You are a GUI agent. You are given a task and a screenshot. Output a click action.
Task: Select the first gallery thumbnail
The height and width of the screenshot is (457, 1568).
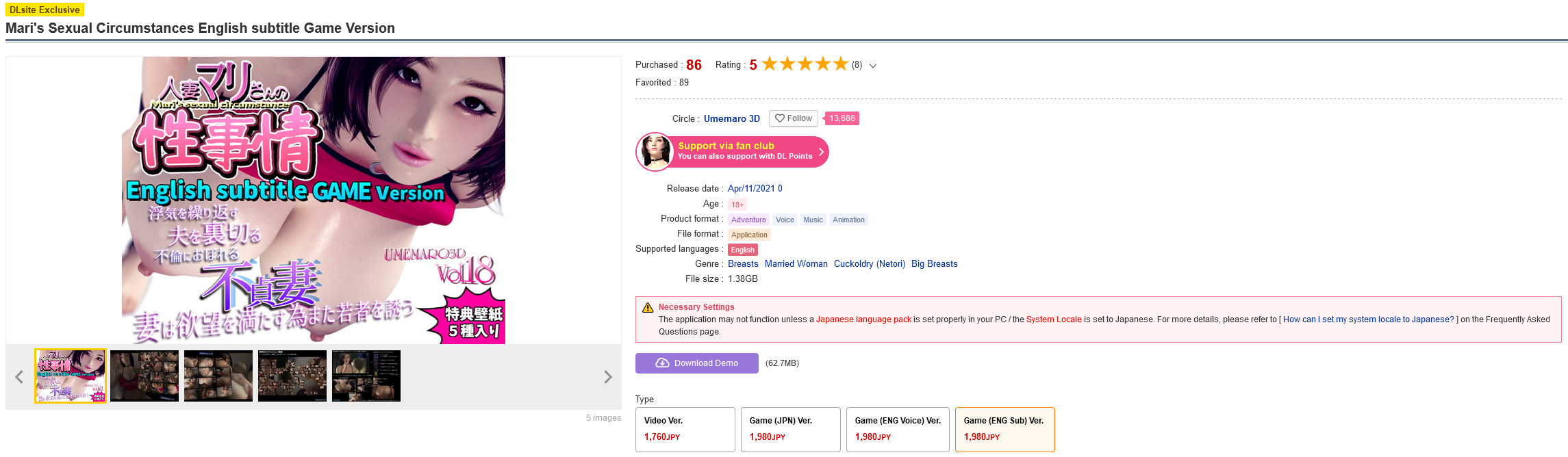[x=71, y=376]
